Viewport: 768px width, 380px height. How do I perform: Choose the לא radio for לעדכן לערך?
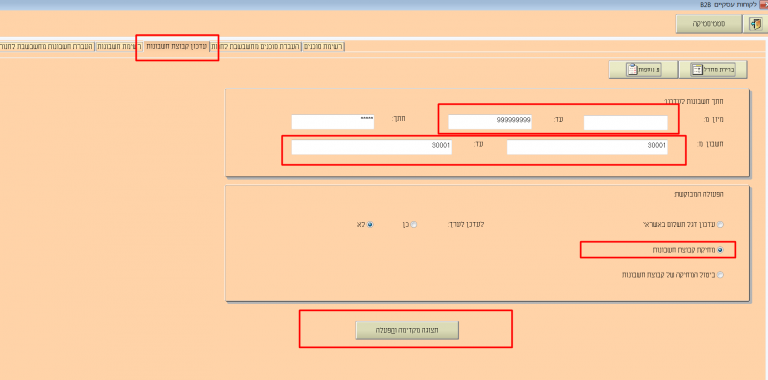[370, 225]
